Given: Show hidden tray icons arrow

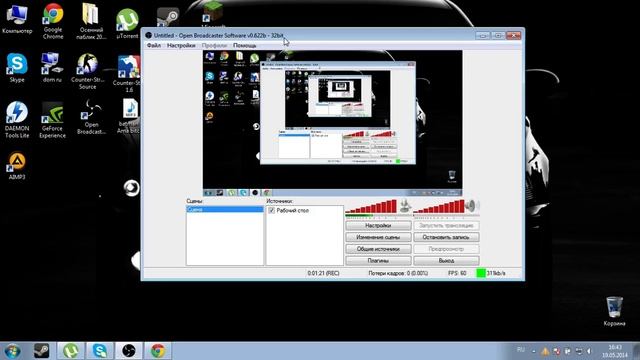Looking at the screenshot, I should [x=533, y=351].
